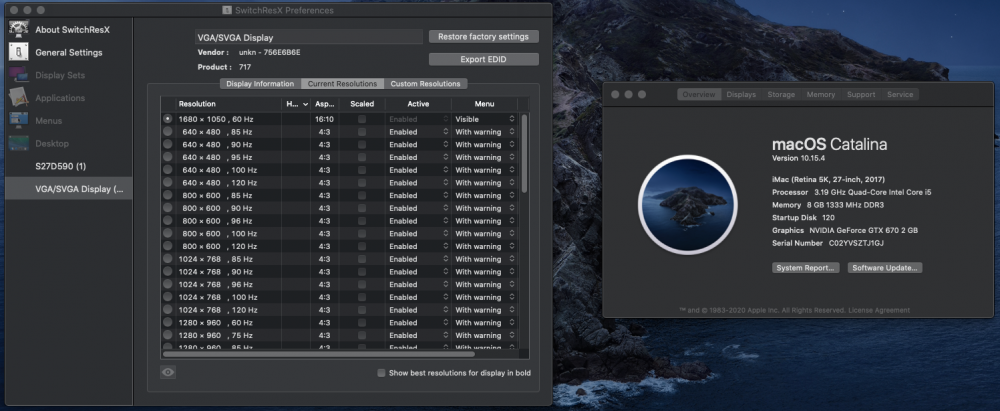Click the macOS Catalina island image
1000x411 pixels.
point(688,205)
